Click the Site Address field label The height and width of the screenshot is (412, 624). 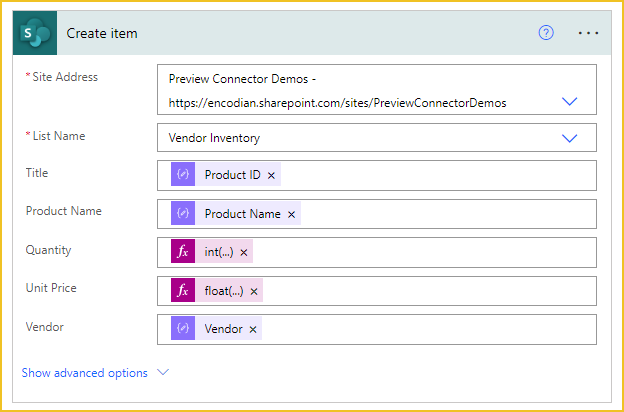[65, 77]
